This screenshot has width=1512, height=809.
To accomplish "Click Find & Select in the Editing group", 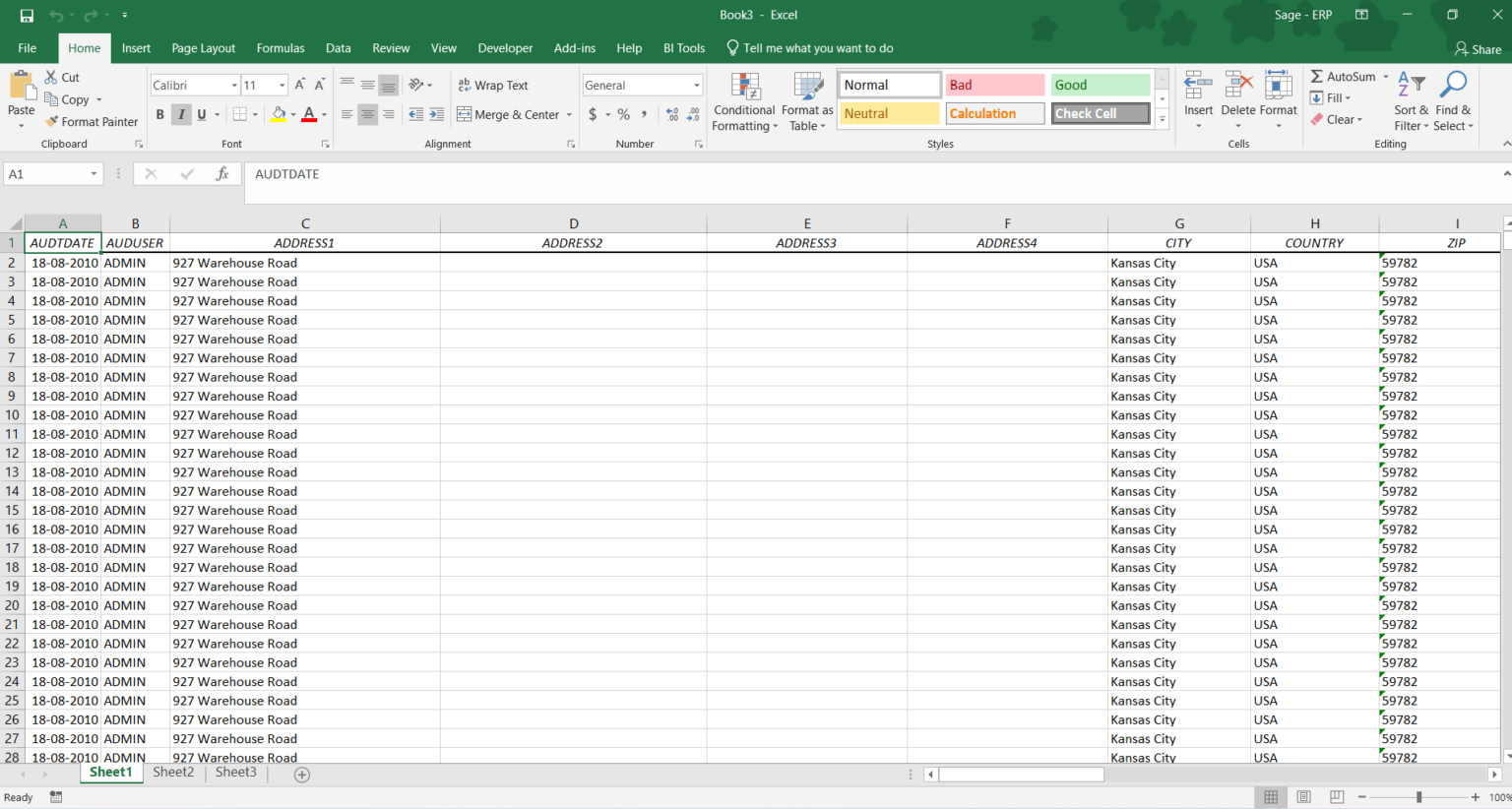I will point(1454,101).
